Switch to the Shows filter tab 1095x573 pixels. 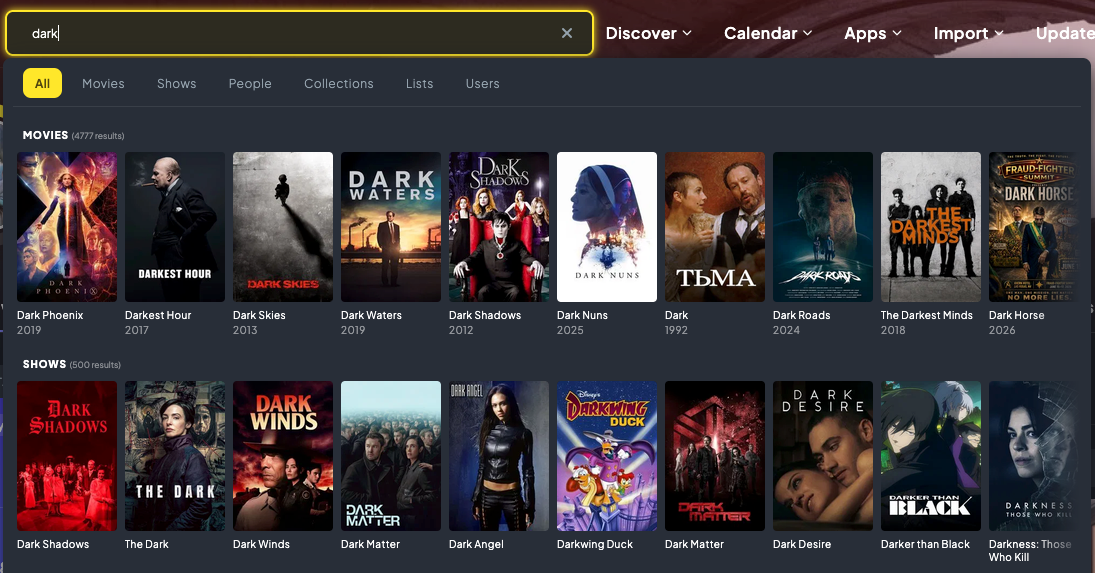pos(177,83)
